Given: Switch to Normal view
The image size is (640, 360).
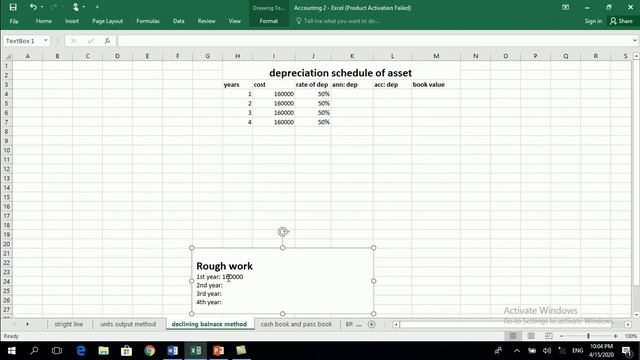Looking at the screenshot, I should pyautogui.click(x=513, y=336).
